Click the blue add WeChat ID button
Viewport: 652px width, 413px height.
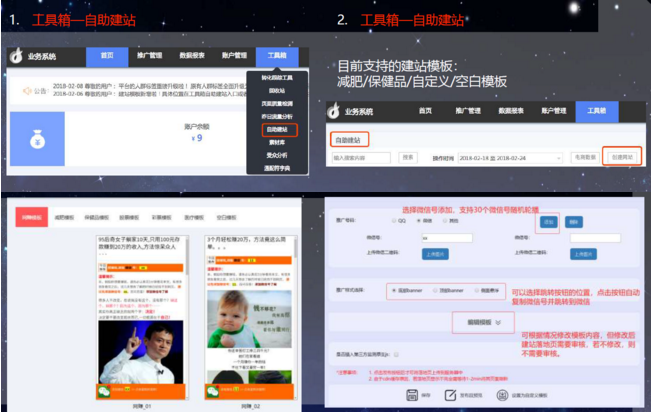click(546, 222)
